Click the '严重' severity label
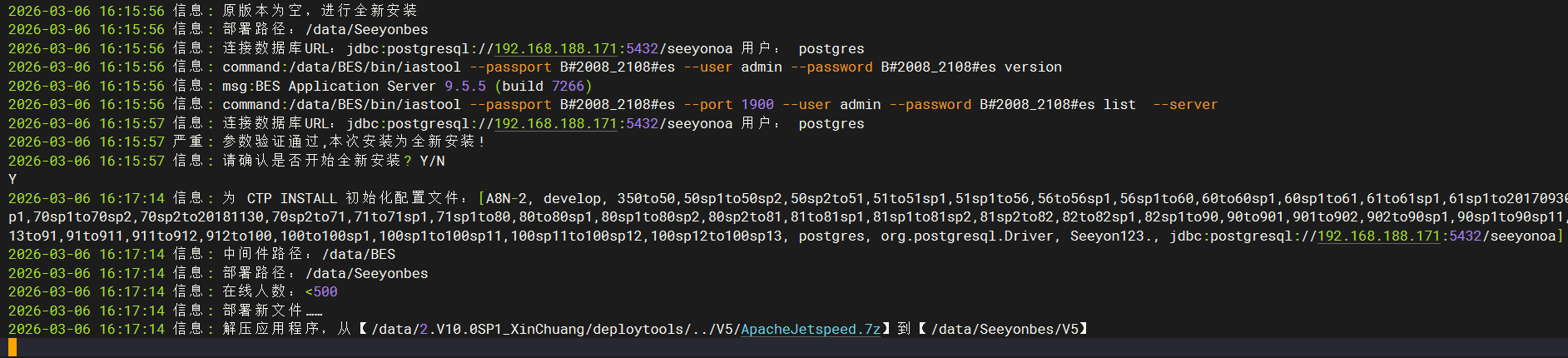 pos(187,142)
